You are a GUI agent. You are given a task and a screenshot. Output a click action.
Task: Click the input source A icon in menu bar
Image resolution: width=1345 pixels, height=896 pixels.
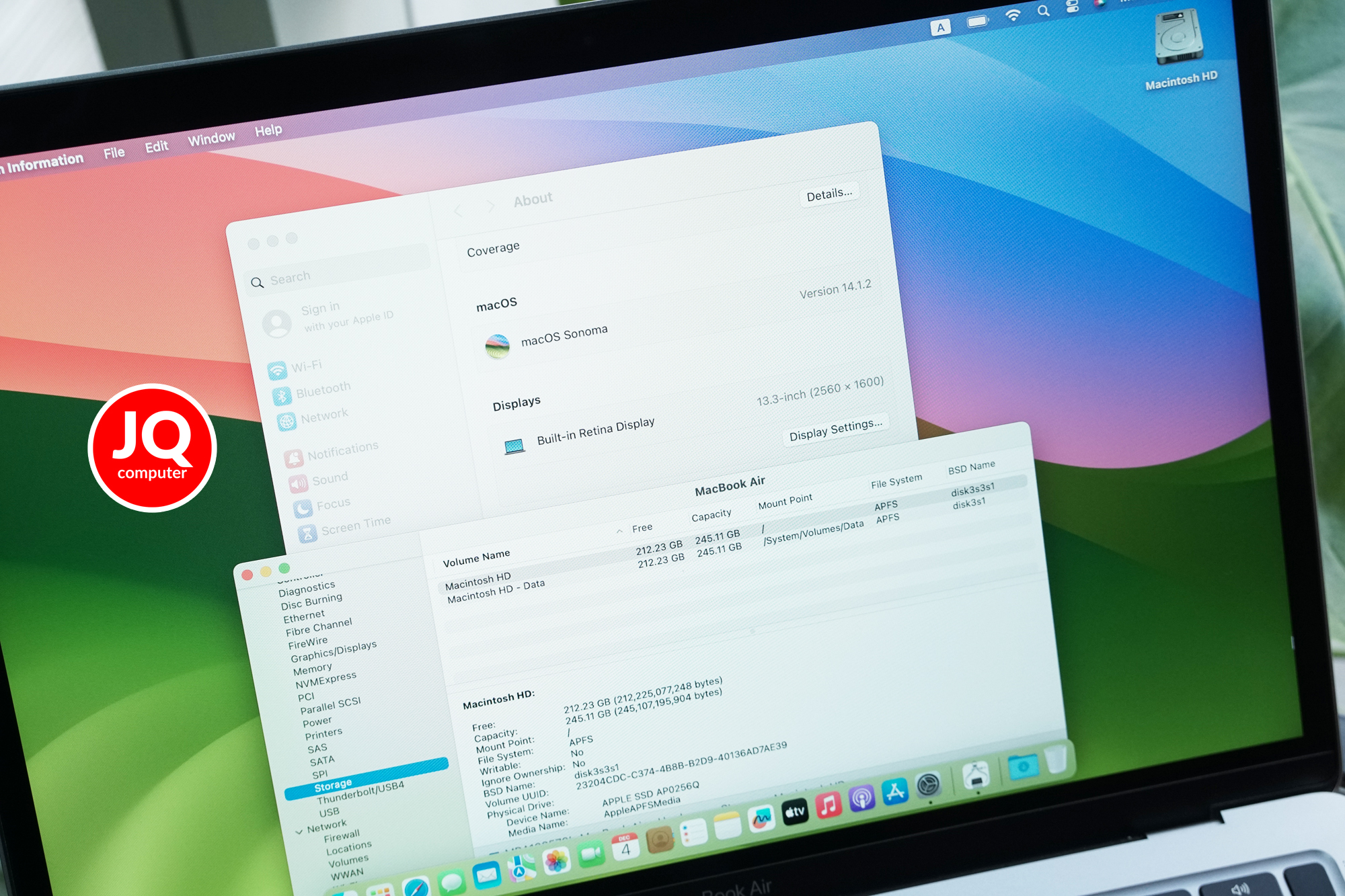click(940, 28)
